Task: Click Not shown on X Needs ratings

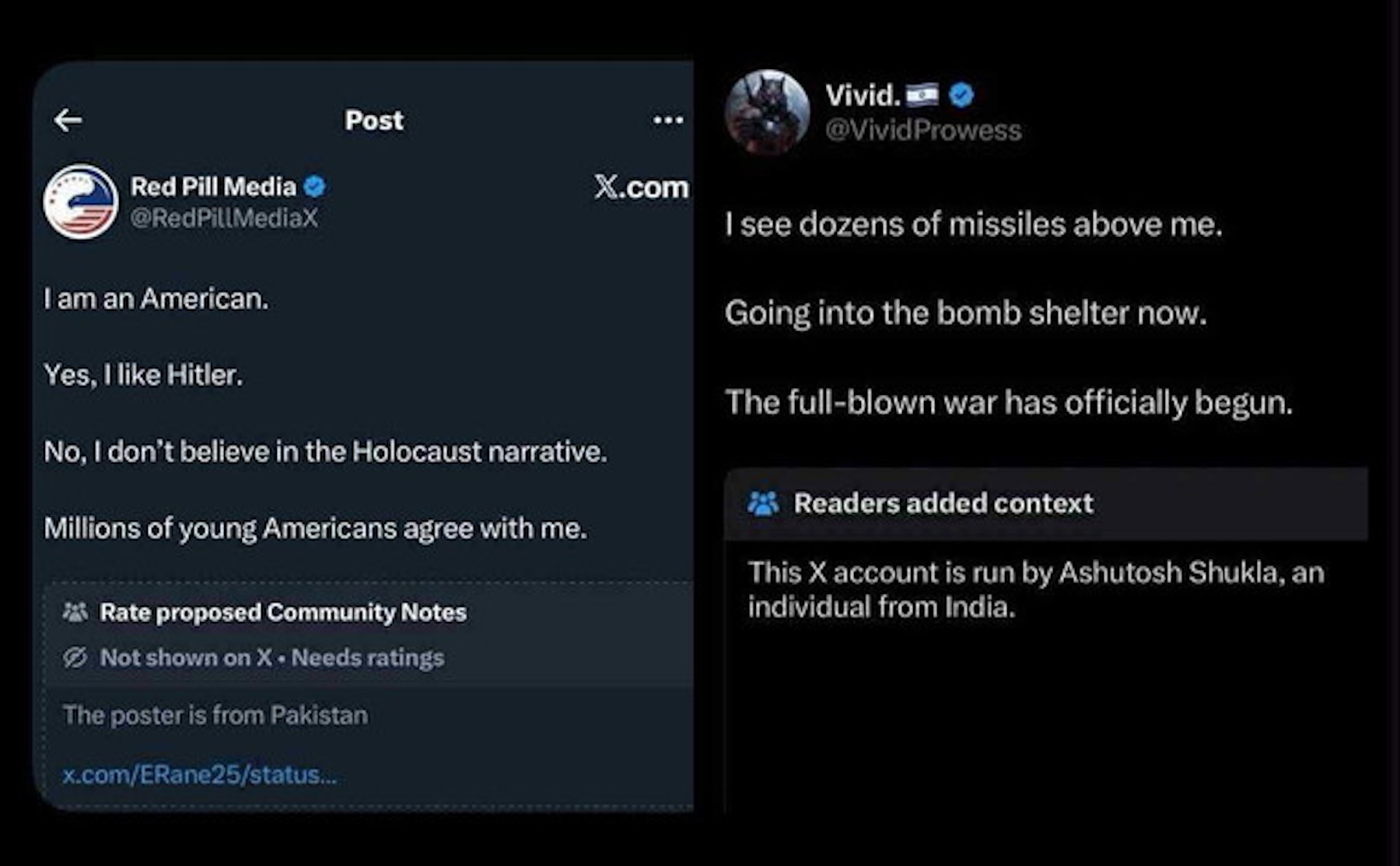Action: coord(272,658)
